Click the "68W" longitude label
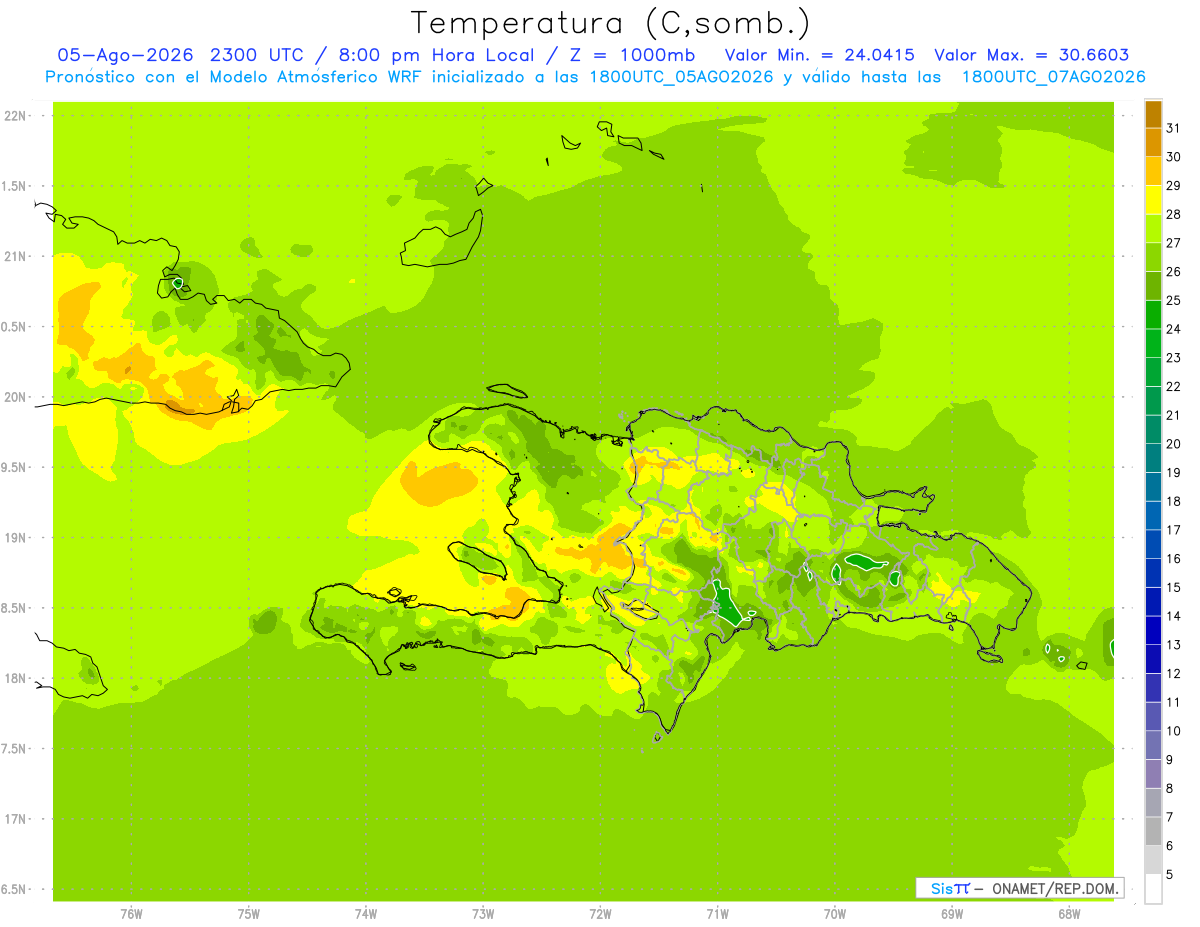 (x=1069, y=914)
